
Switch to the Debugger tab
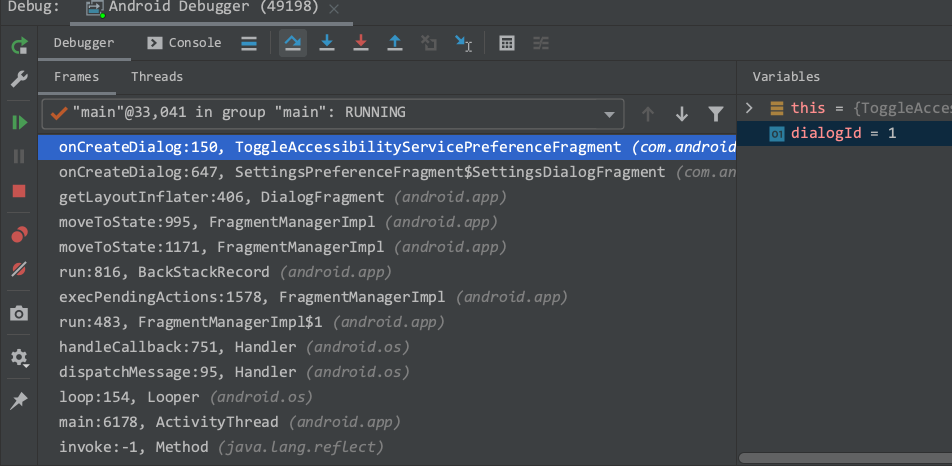[84, 43]
